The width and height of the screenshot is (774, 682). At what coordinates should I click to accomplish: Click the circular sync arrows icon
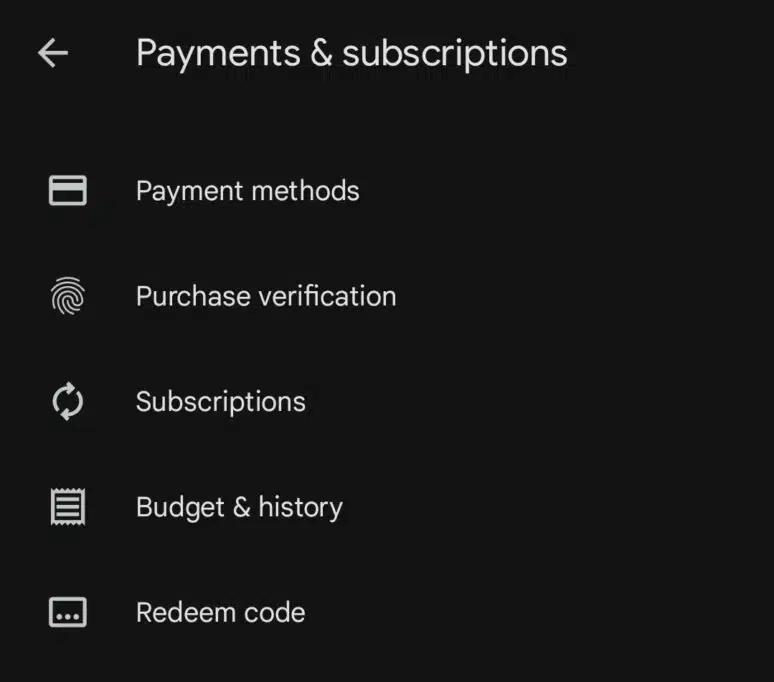[68, 402]
